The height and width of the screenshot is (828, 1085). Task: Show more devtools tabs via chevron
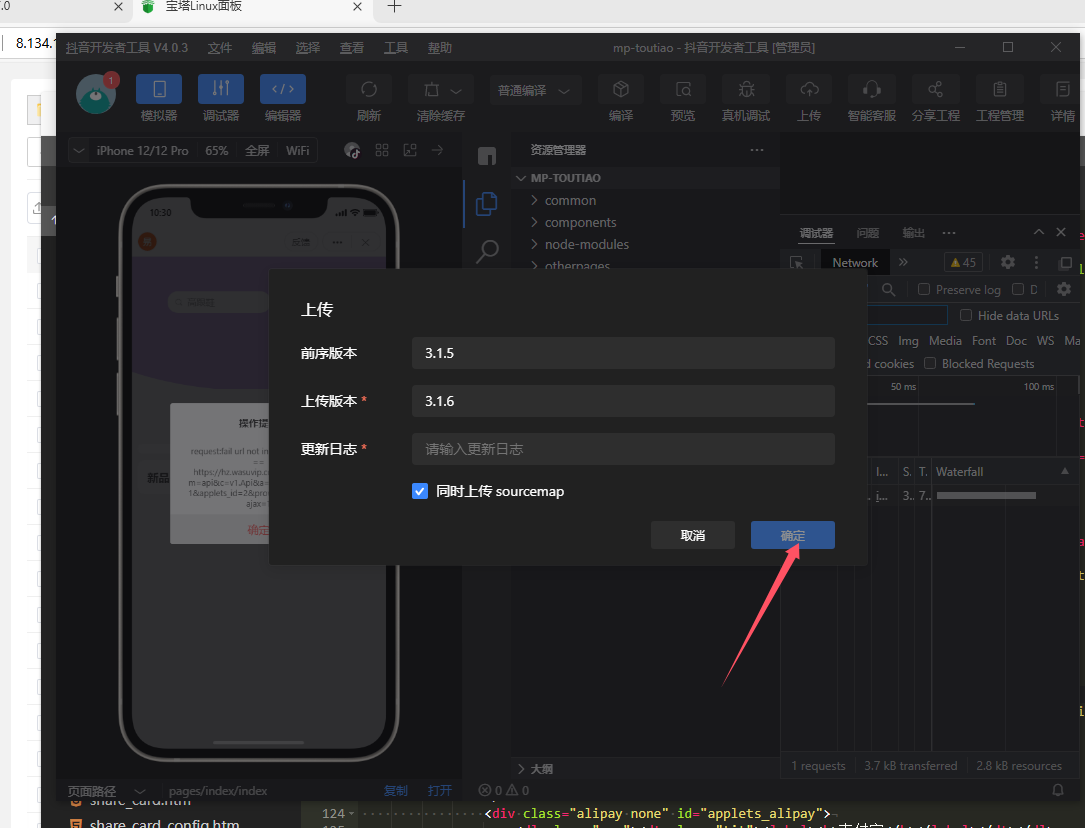point(903,262)
